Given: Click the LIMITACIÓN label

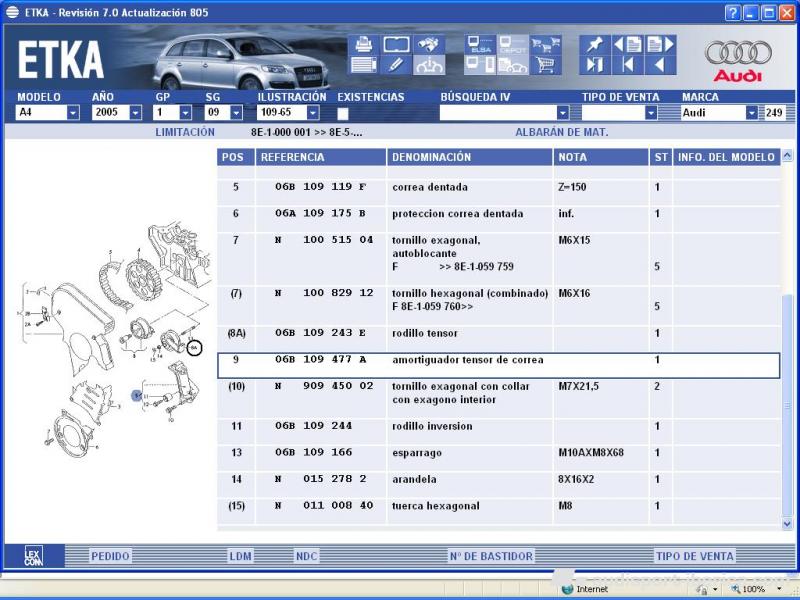Looking at the screenshot, I should (x=185, y=133).
